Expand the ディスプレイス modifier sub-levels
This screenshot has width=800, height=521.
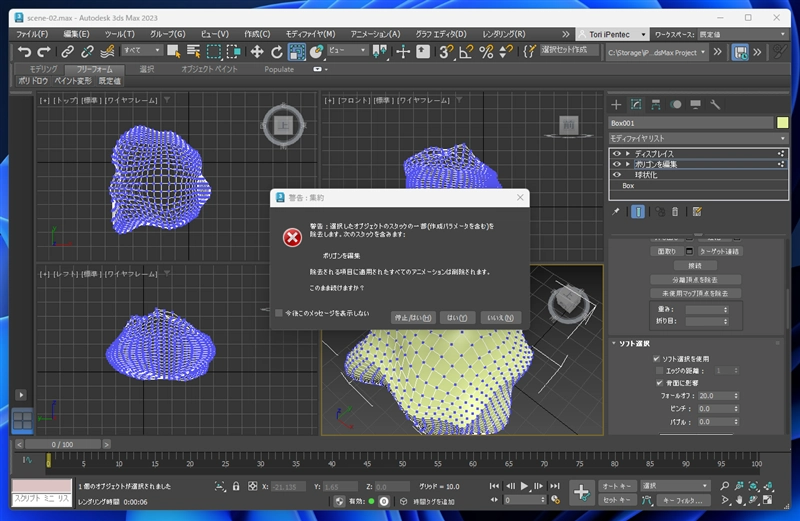[628, 154]
